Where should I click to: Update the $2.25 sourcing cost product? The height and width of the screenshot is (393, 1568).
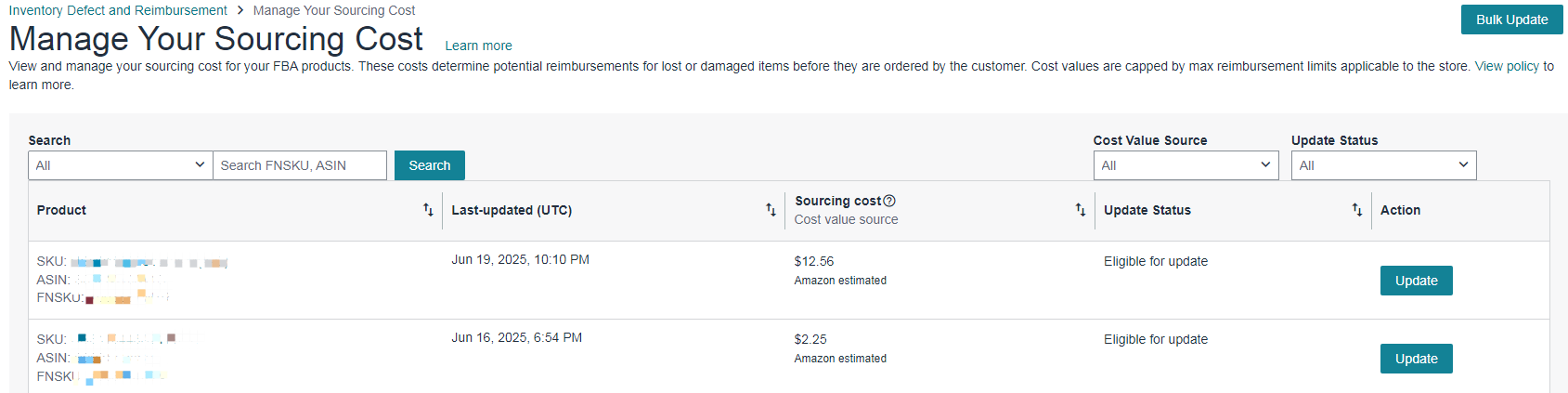click(x=1416, y=359)
